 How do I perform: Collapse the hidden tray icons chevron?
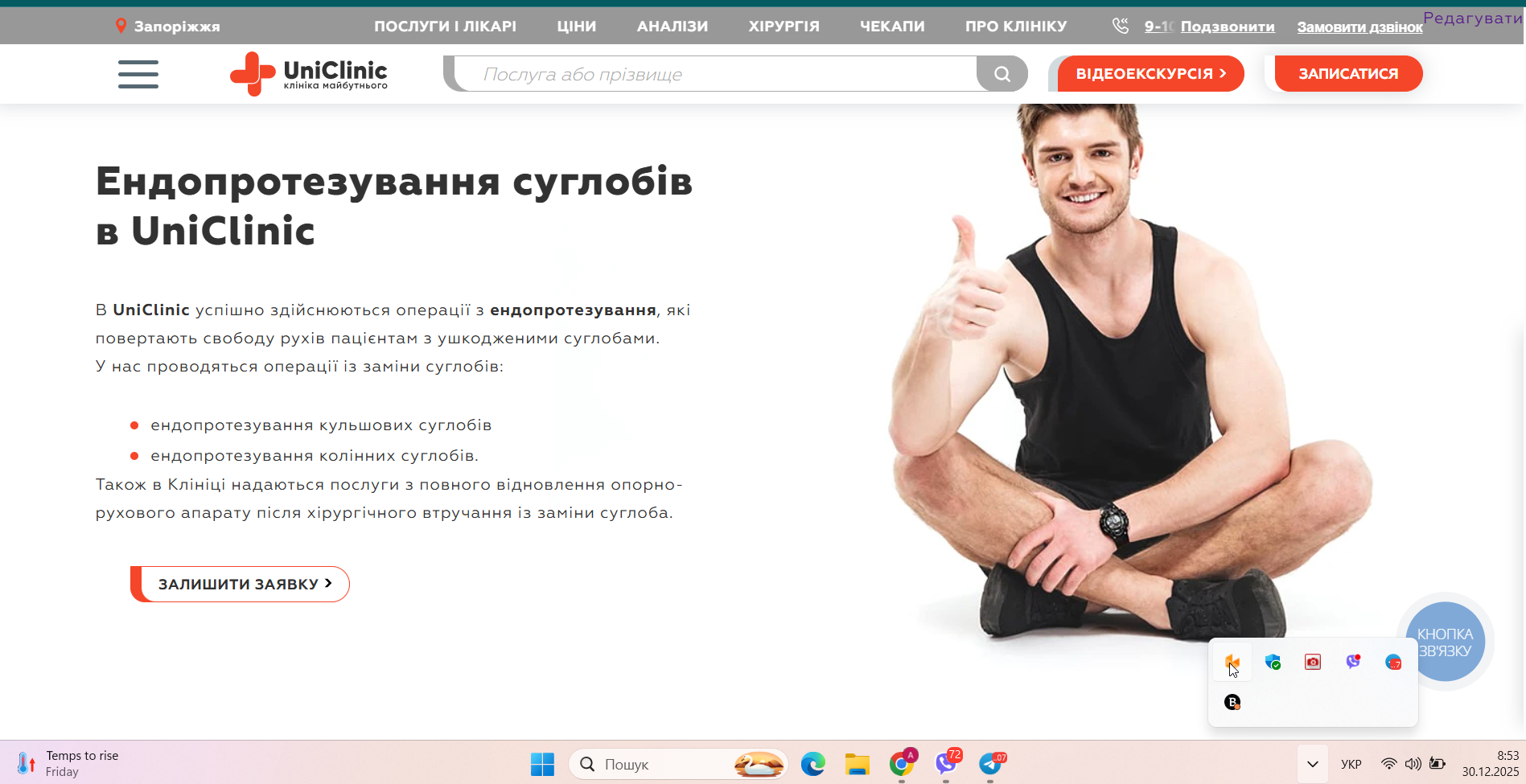[1313, 764]
